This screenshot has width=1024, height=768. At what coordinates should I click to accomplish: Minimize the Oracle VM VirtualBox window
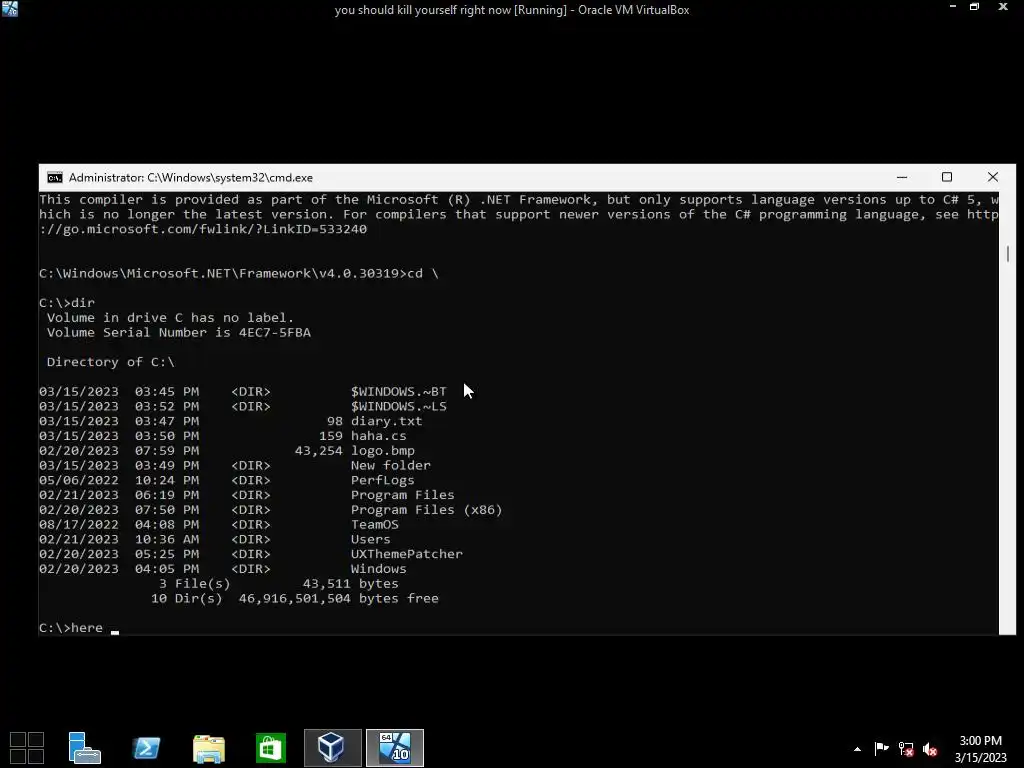coord(953,7)
